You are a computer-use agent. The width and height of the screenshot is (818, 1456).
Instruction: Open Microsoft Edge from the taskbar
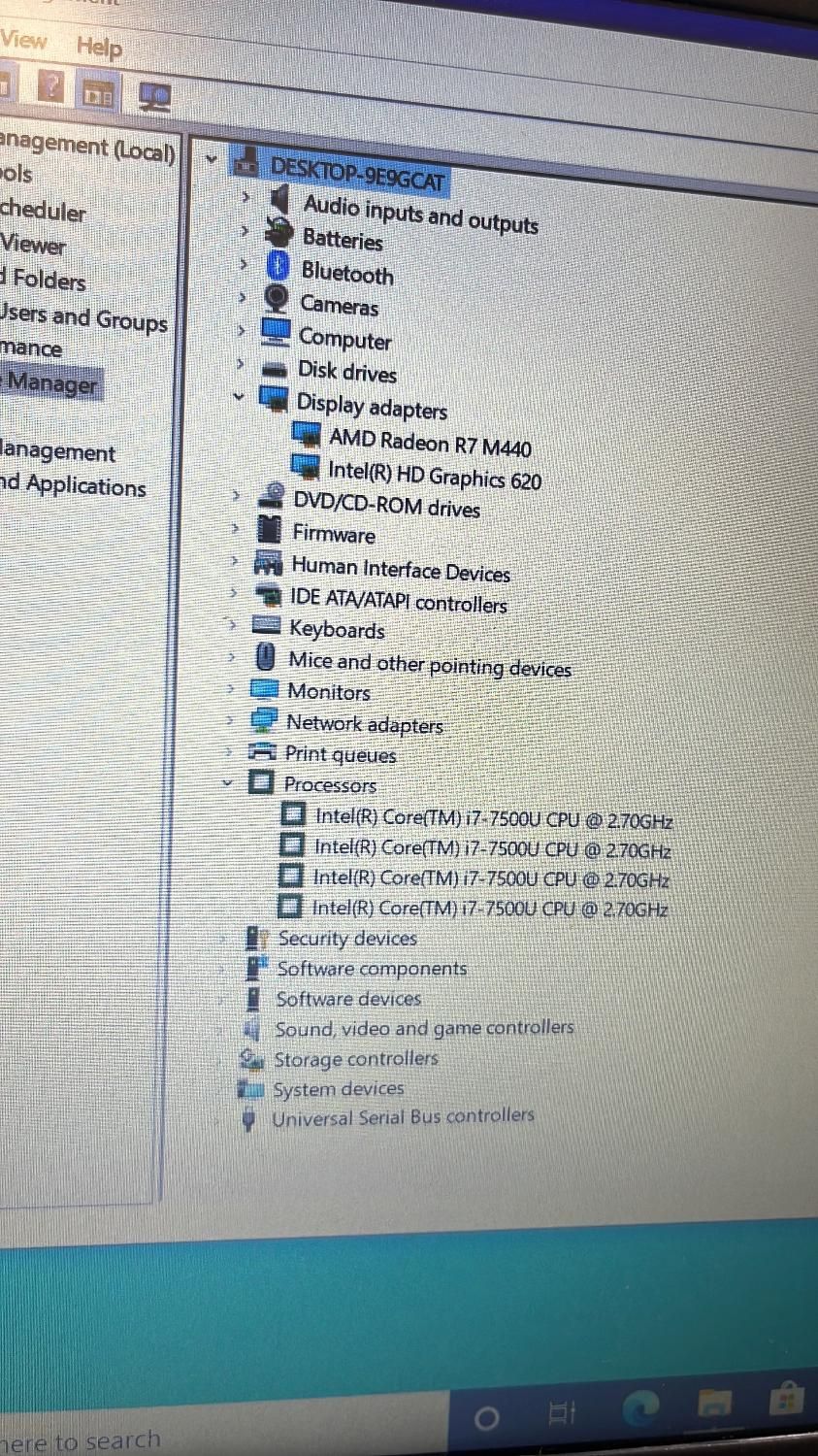pos(639,1404)
